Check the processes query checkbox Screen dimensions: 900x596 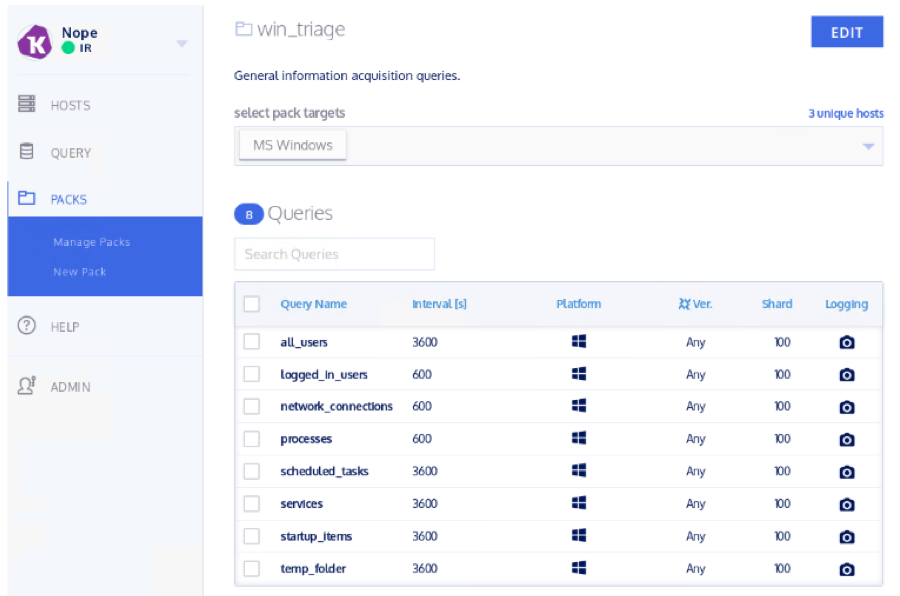point(251,439)
